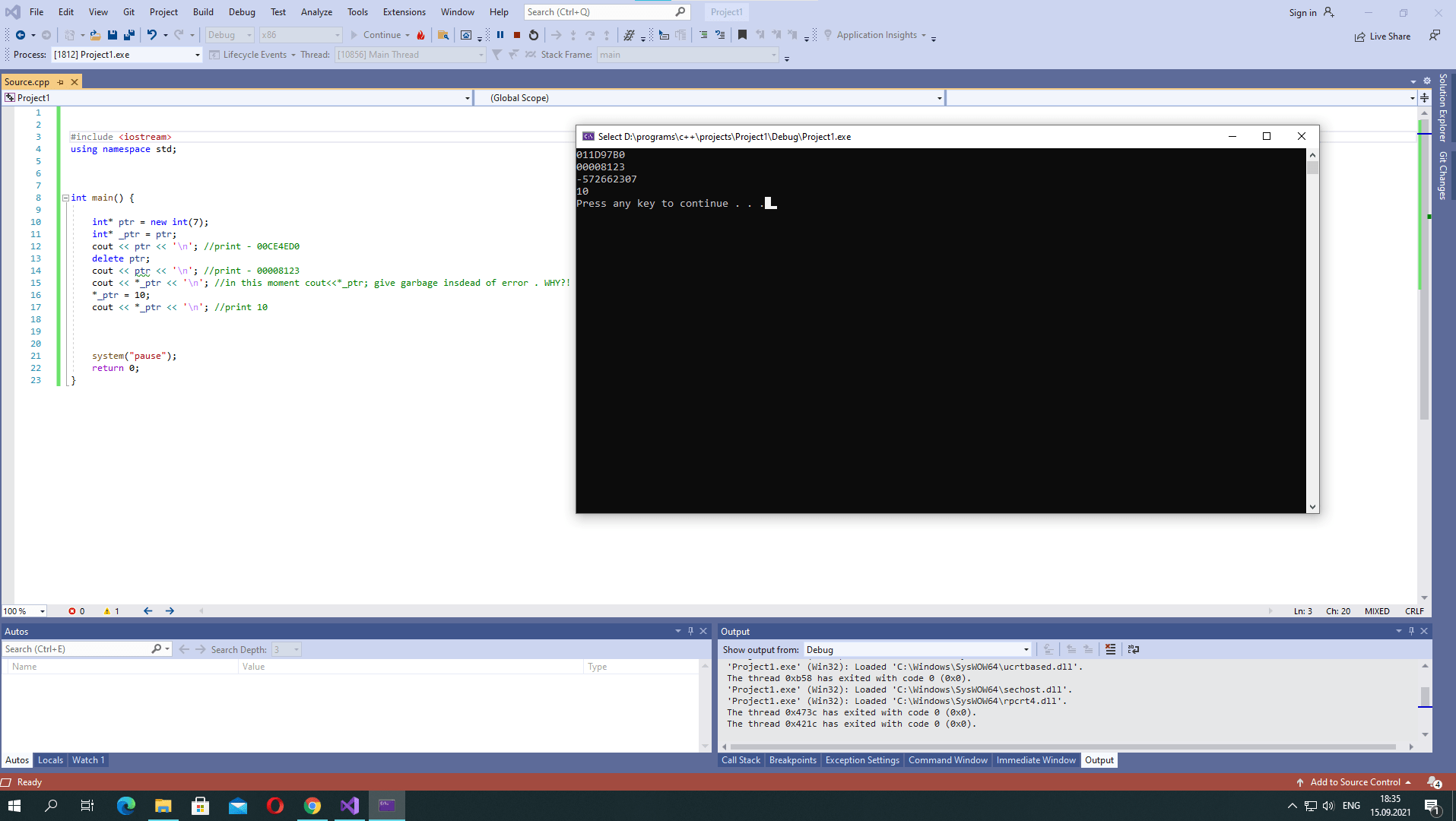Image resolution: width=1456 pixels, height=821 pixels.
Task: Click the uncomment lines icon
Action: click(720, 35)
